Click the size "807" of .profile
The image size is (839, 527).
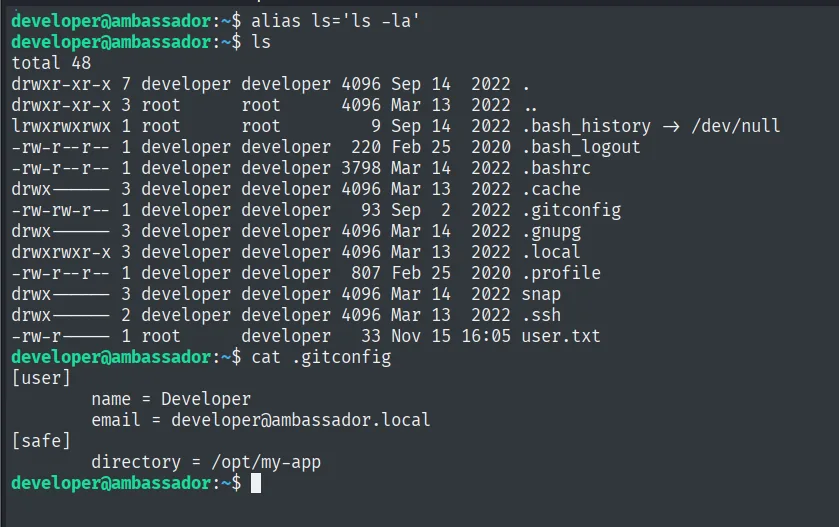(x=366, y=273)
